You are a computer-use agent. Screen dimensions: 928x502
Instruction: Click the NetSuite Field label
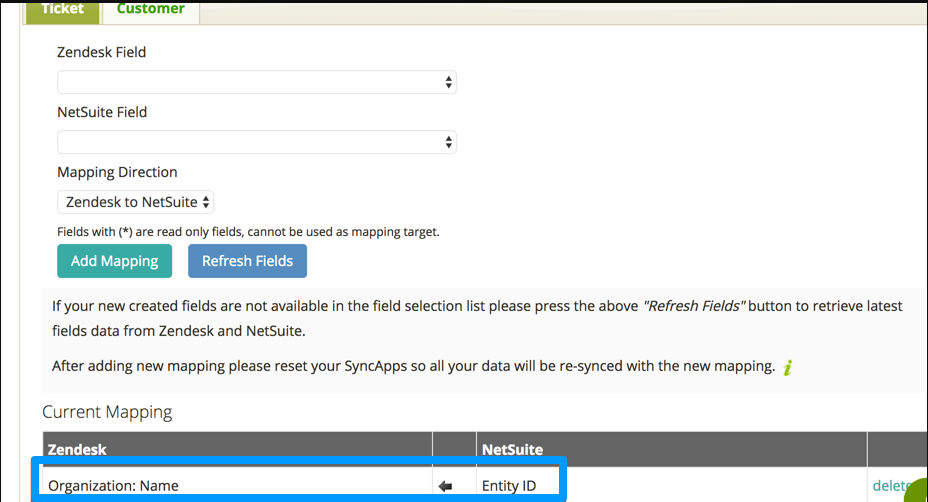102,112
